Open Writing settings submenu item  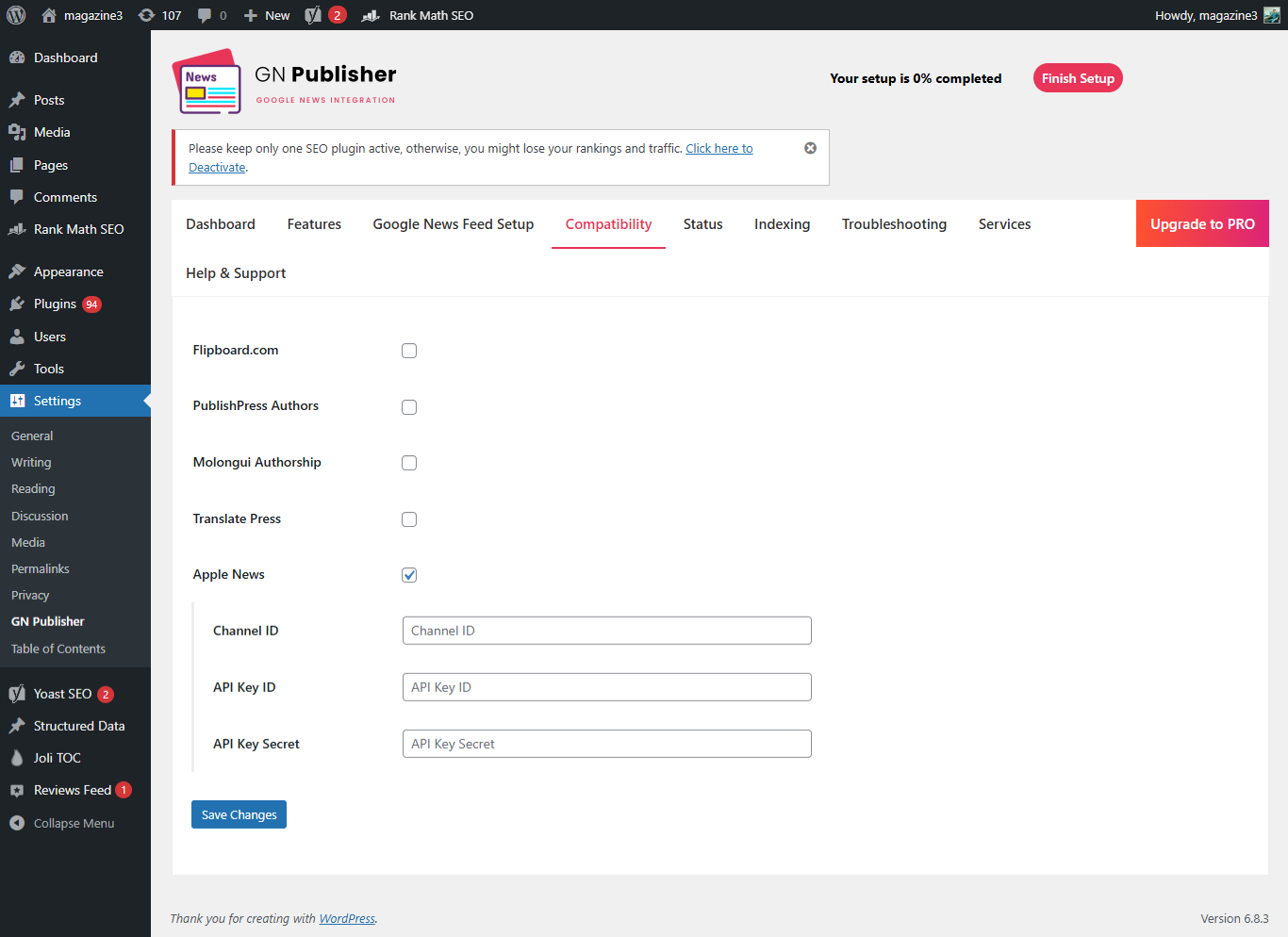[31, 462]
